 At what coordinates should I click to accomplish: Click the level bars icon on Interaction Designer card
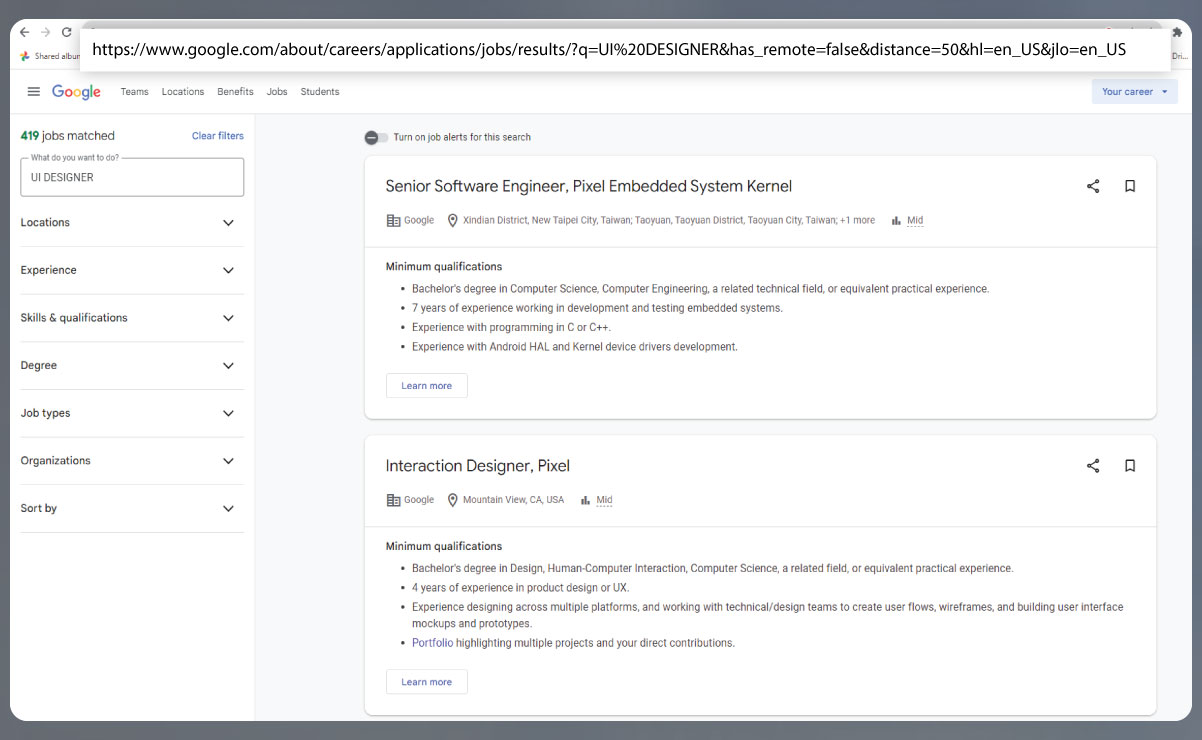pos(585,501)
